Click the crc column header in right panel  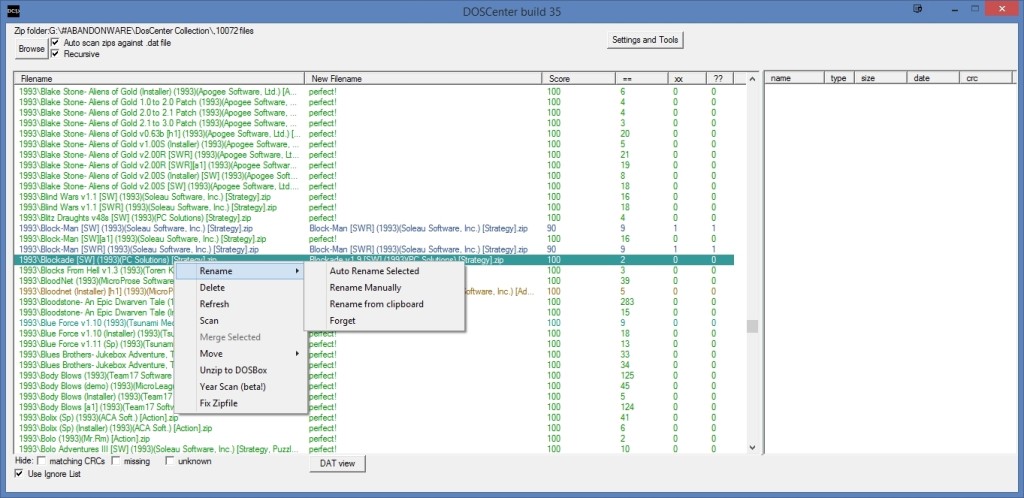click(985, 78)
